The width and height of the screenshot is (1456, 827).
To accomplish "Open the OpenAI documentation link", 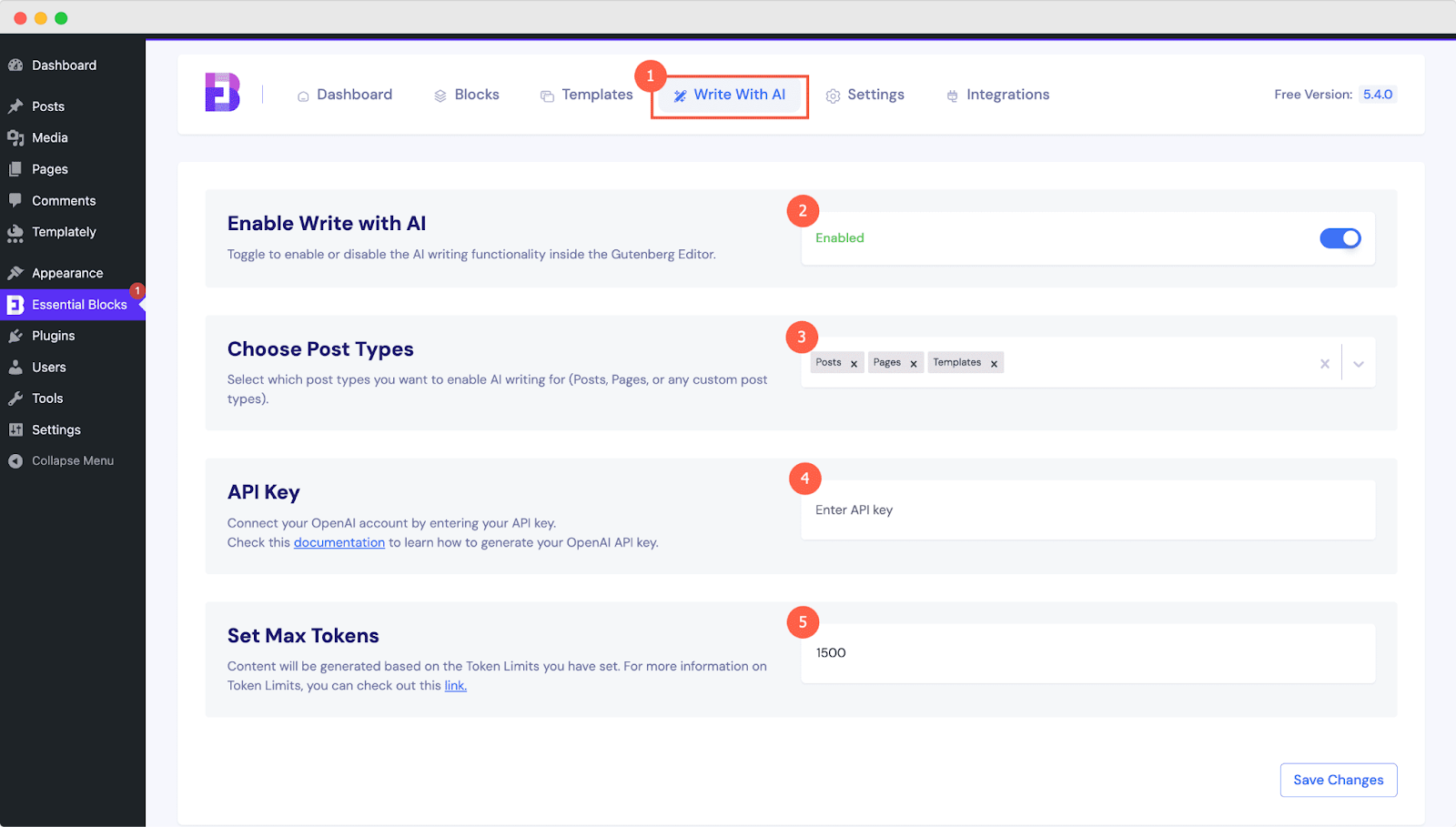I will (339, 542).
